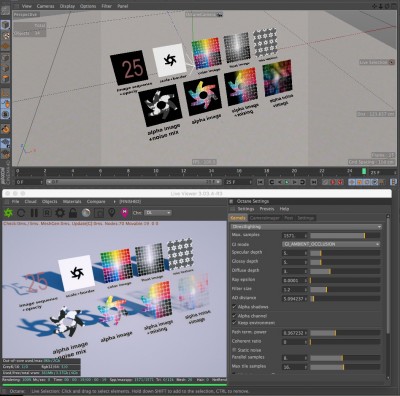Viewport: 400px width, 396px height.
Task: Toggle the resolution lock padlock icon
Action: click(x=73, y=213)
